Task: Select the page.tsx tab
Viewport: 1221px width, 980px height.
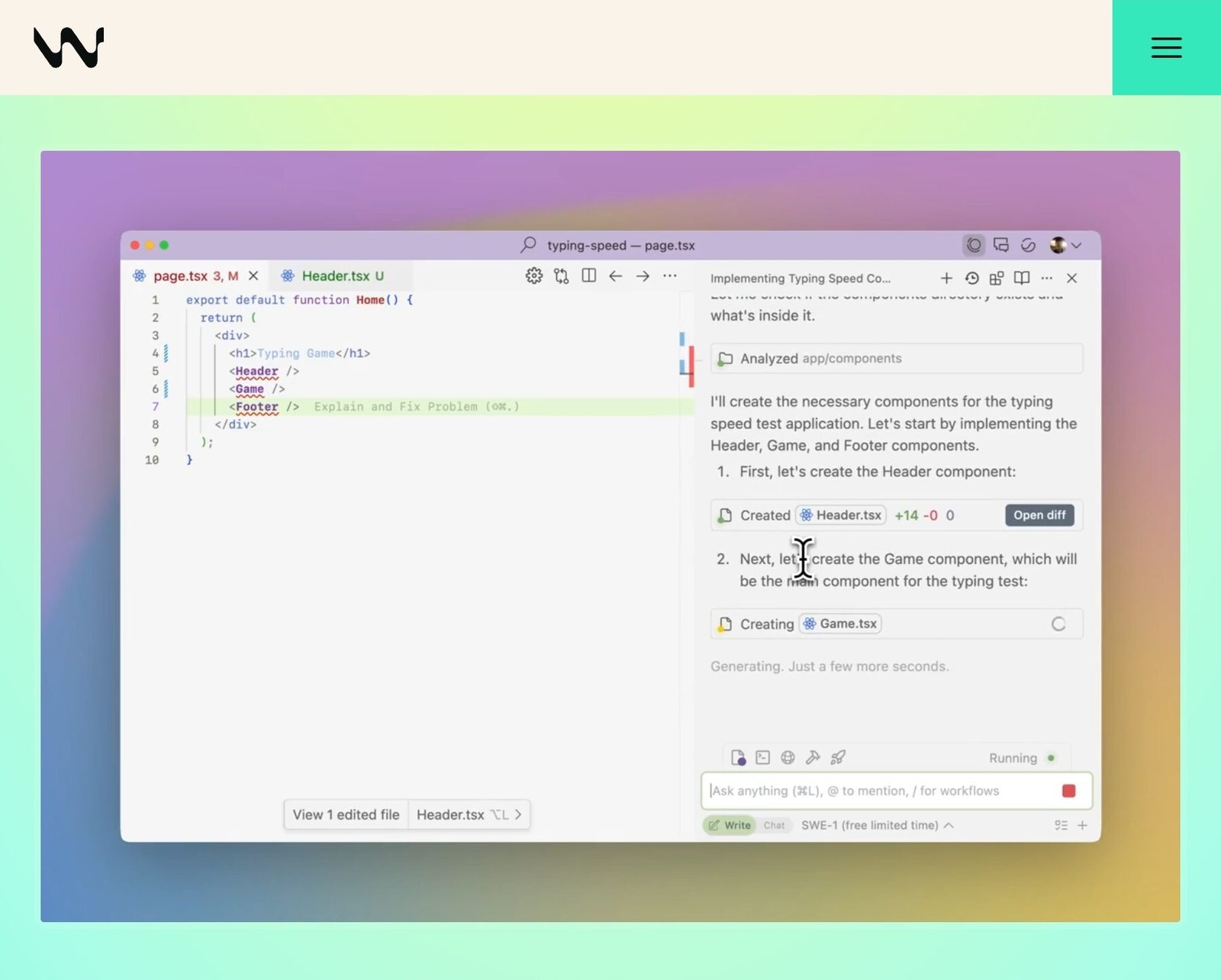Action: click(183, 276)
